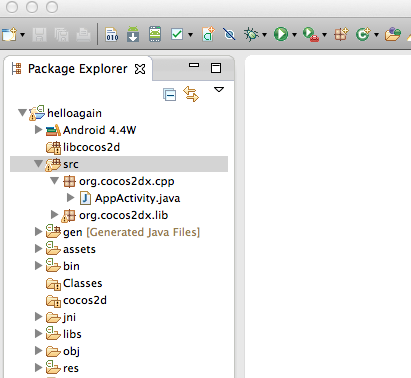Select the libs folder

[72, 334]
